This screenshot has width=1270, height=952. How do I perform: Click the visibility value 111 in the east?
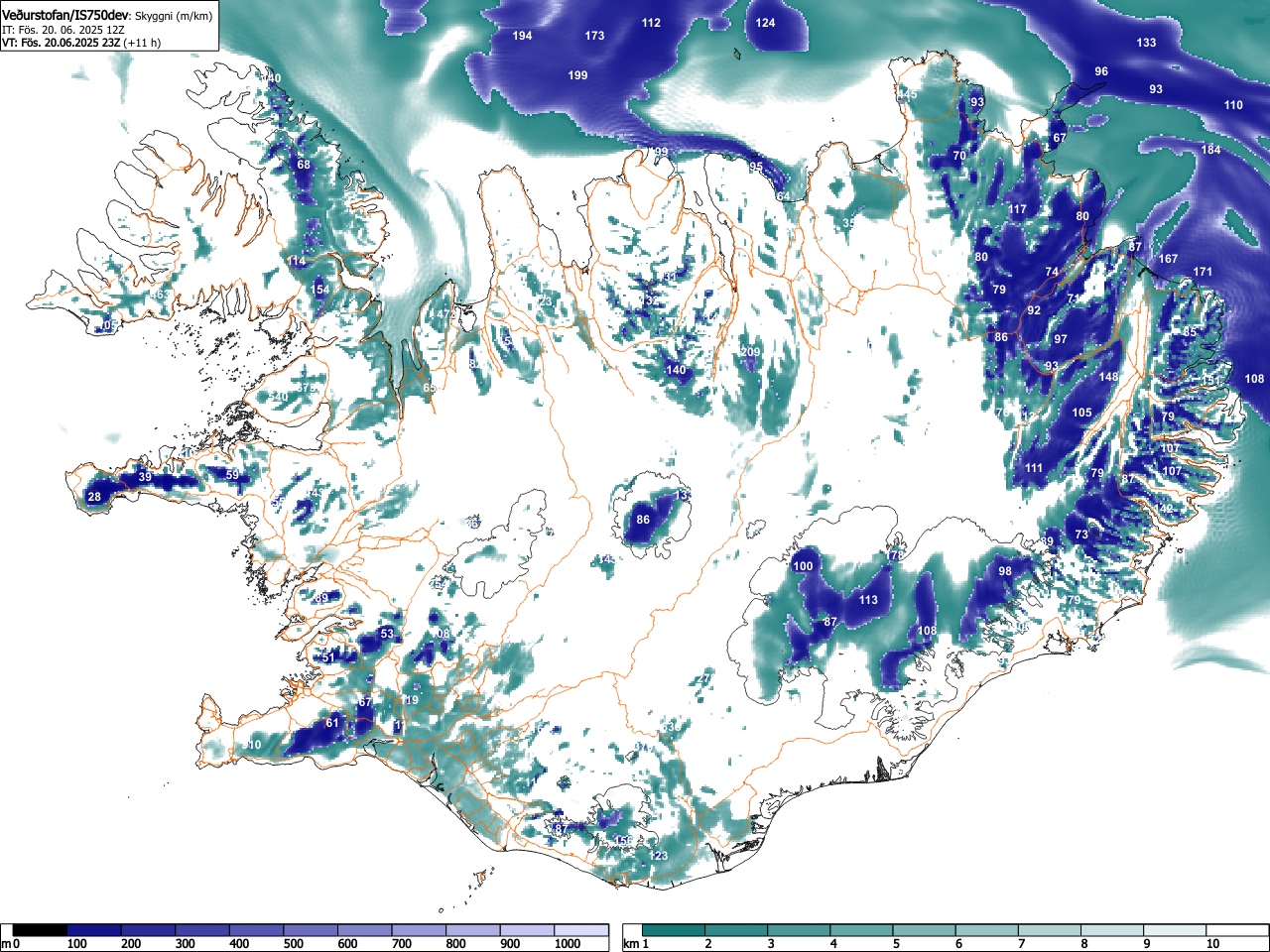click(x=1034, y=468)
